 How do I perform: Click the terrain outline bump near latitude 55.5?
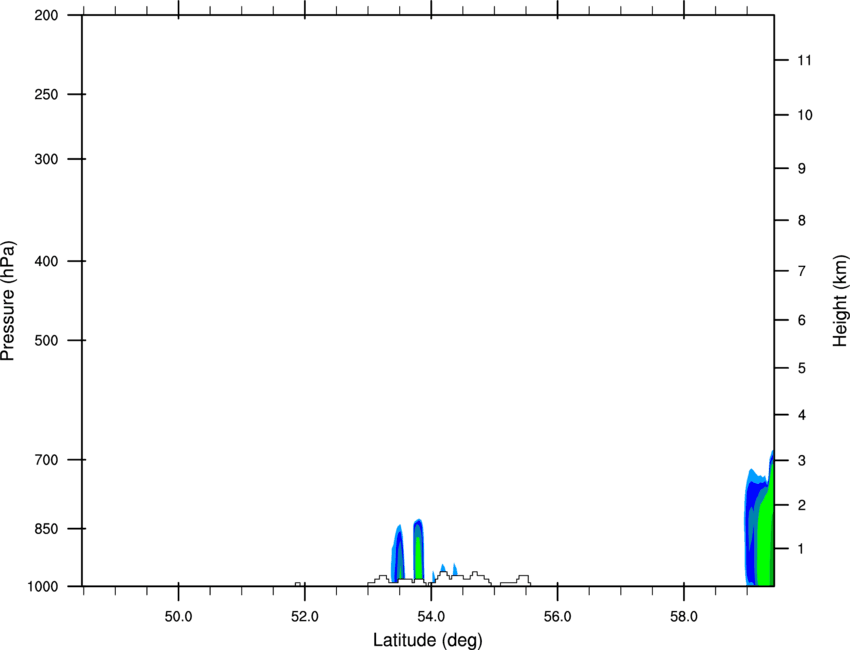[x=523, y=580]
